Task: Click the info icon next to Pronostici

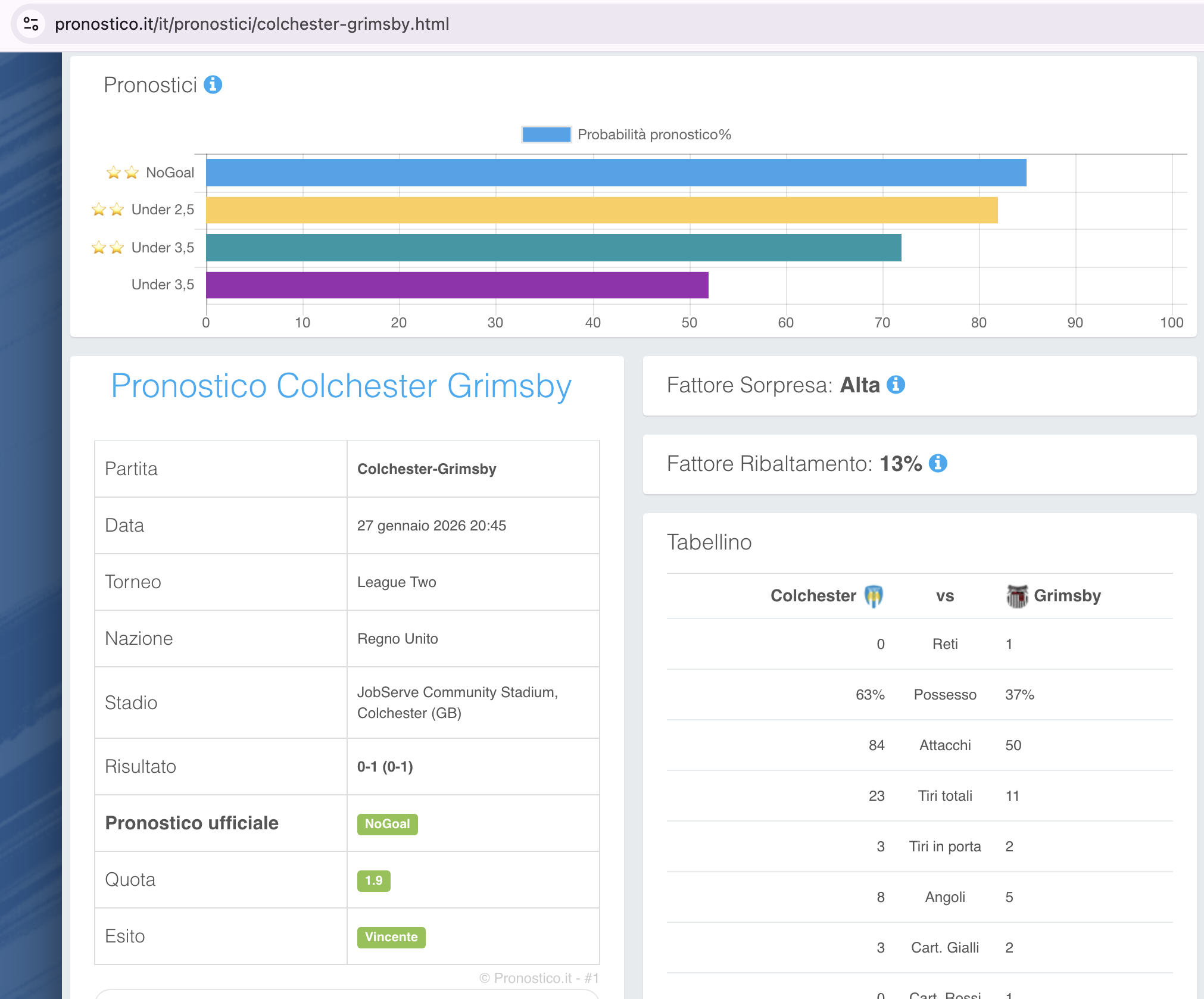Action: (213, 85)
